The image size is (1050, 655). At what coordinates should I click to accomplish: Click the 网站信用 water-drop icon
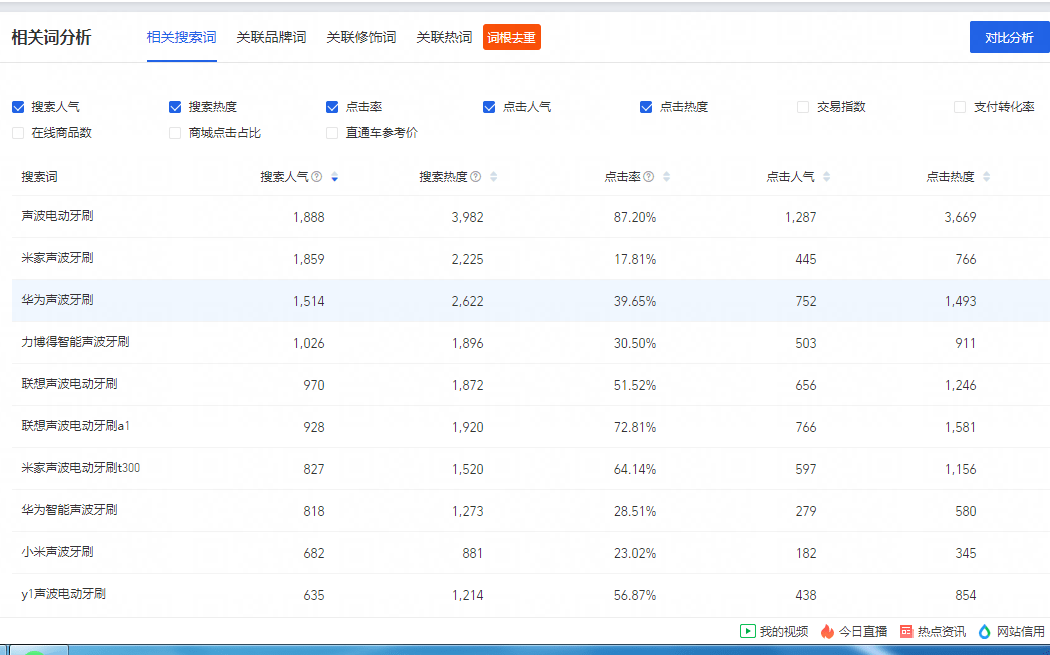(x=984, y=631)
